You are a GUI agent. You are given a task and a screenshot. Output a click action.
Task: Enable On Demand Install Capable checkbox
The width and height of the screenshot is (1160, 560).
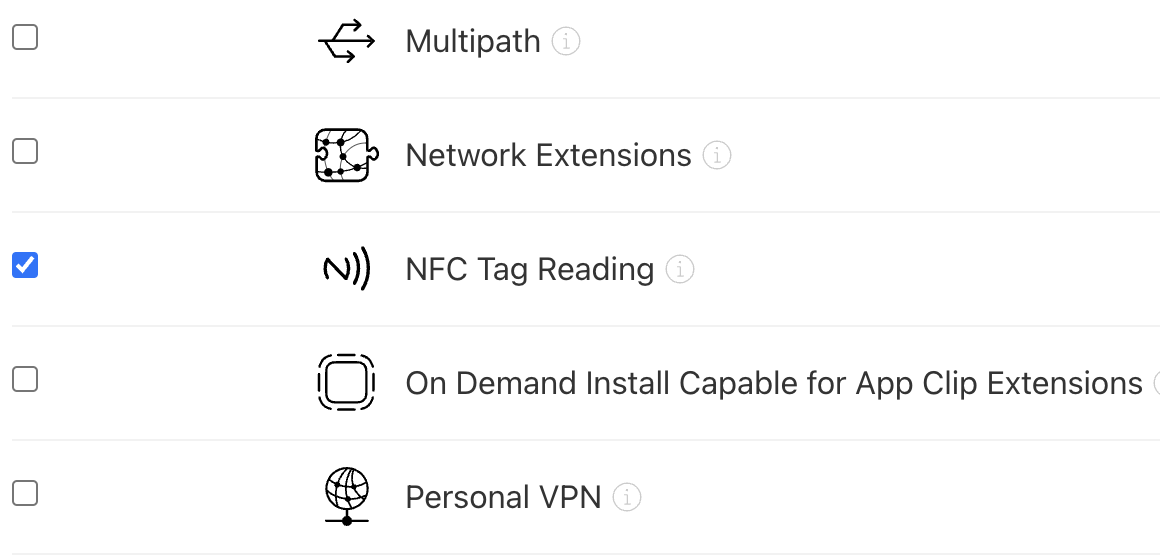[25, 379]
